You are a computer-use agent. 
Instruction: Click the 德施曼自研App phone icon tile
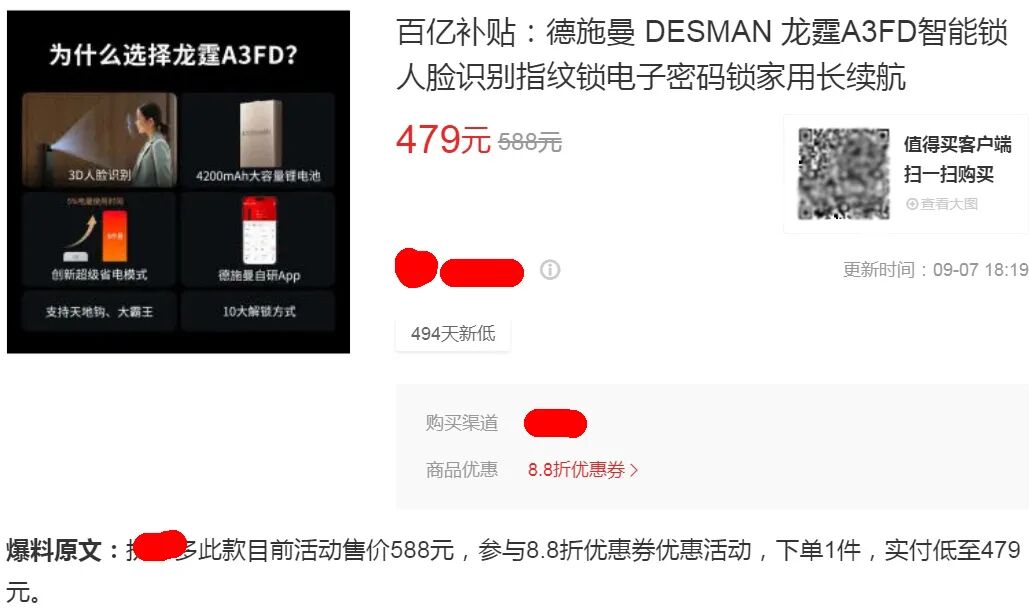coord(259,239)
